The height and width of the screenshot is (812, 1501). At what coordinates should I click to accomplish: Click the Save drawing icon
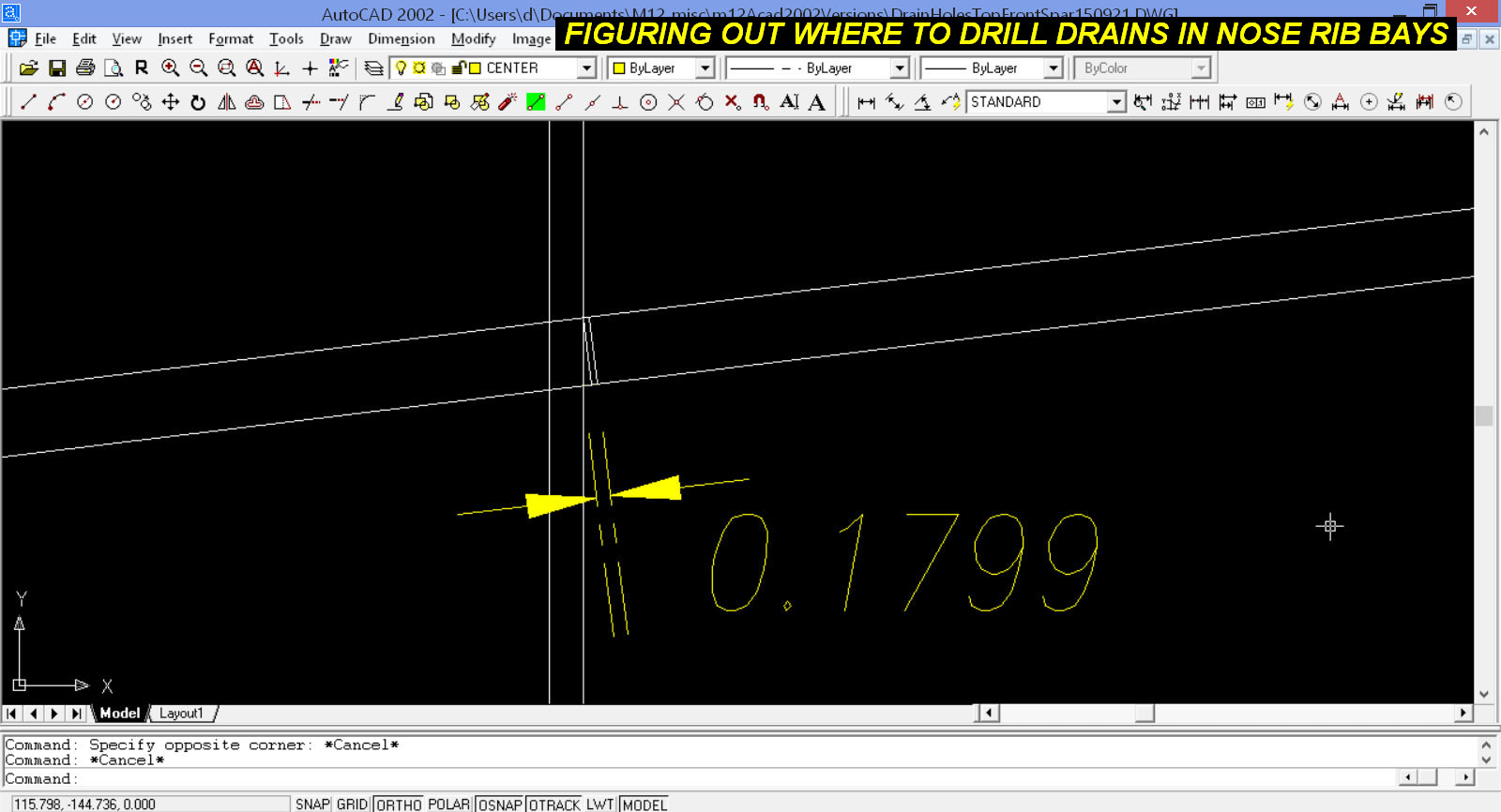coord(57,68)
